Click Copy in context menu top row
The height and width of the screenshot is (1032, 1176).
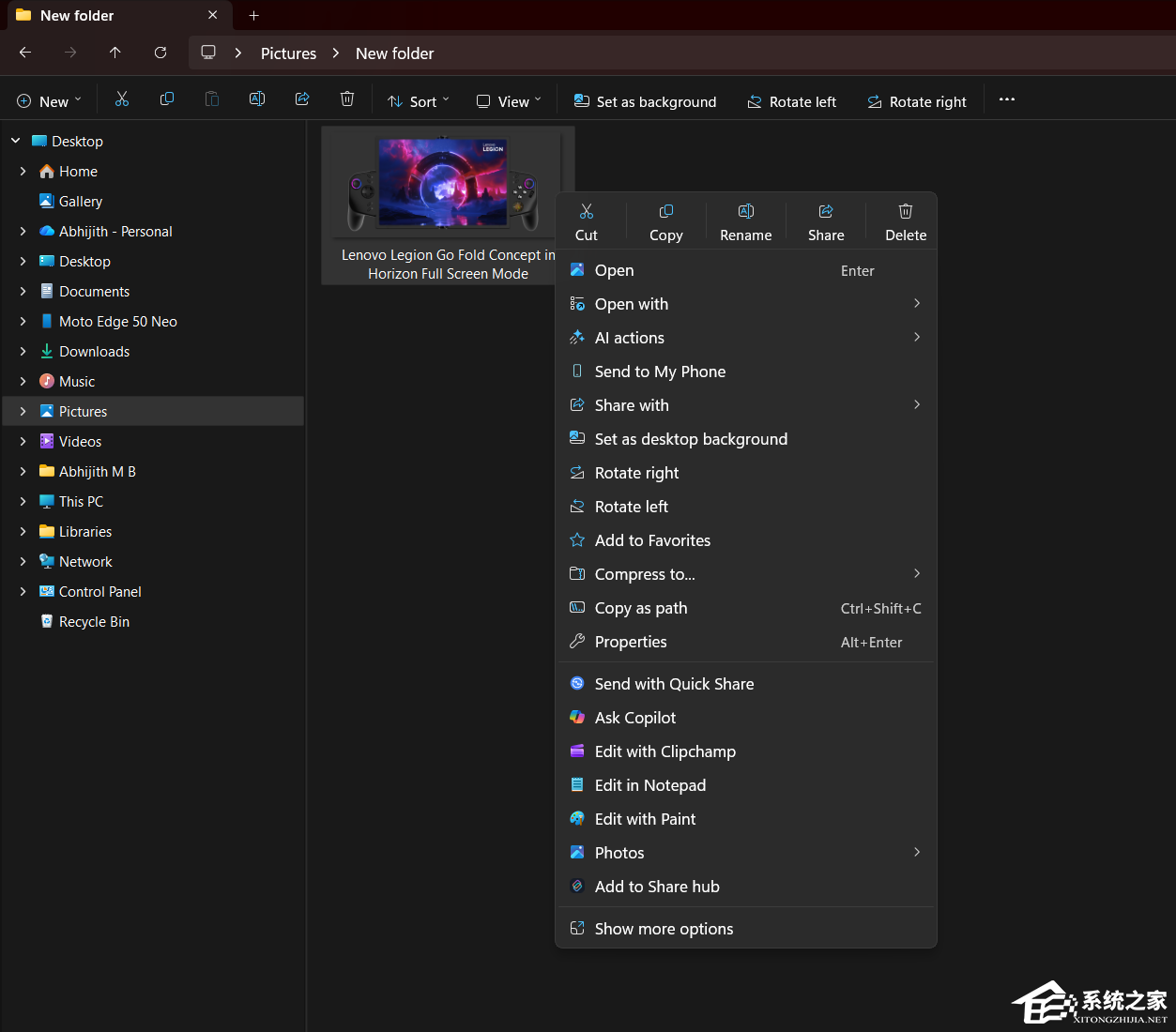point(666,222)
